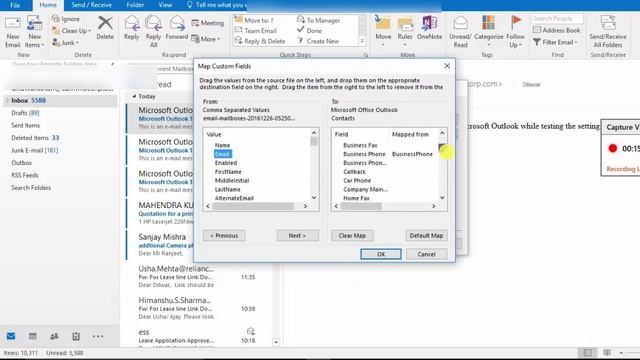Image resolution: width=640 pixels, height=360 pixels.
Task: Switch to the View tab
Action: click(x=165, y=5)
